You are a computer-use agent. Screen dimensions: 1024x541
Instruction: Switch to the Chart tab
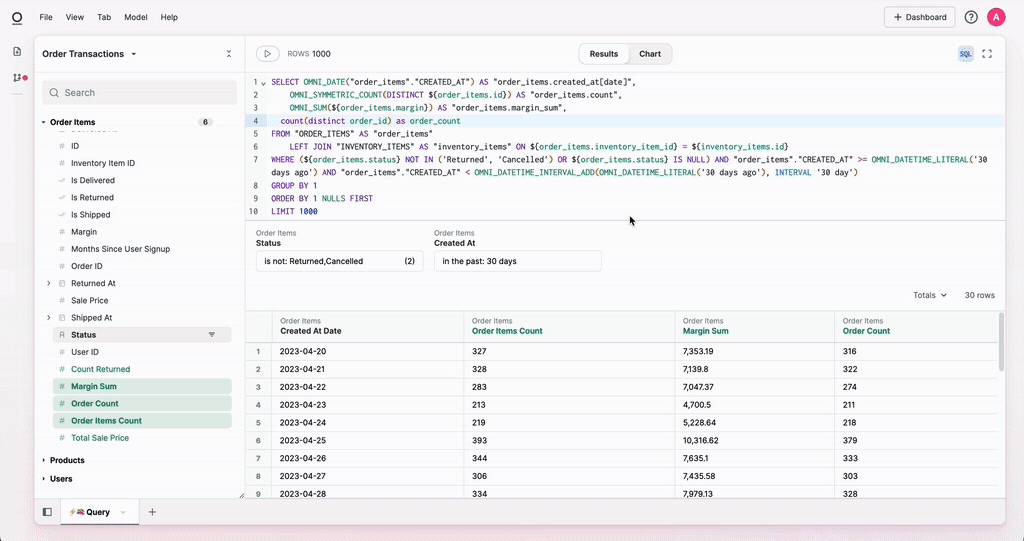(650, 54)
